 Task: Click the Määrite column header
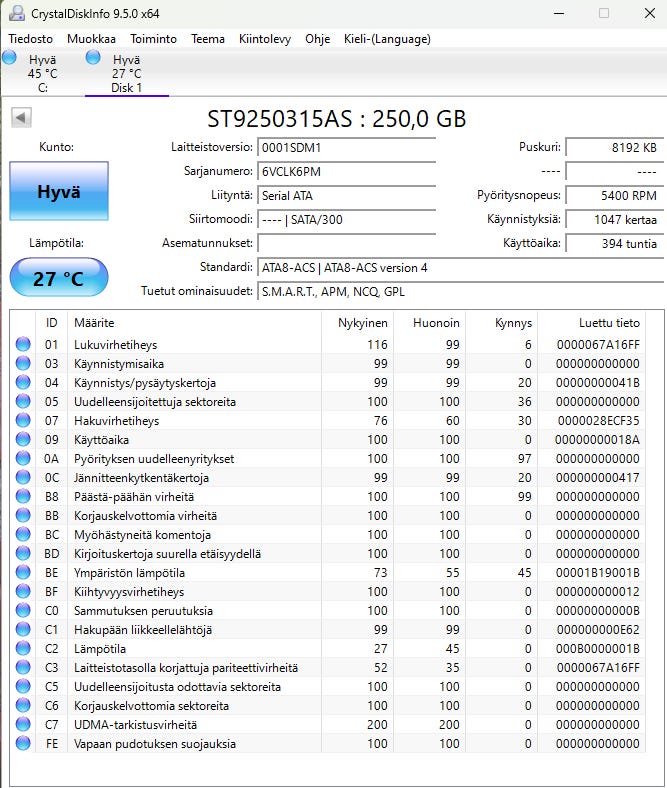pyautogui.click(x=94, y=323)
